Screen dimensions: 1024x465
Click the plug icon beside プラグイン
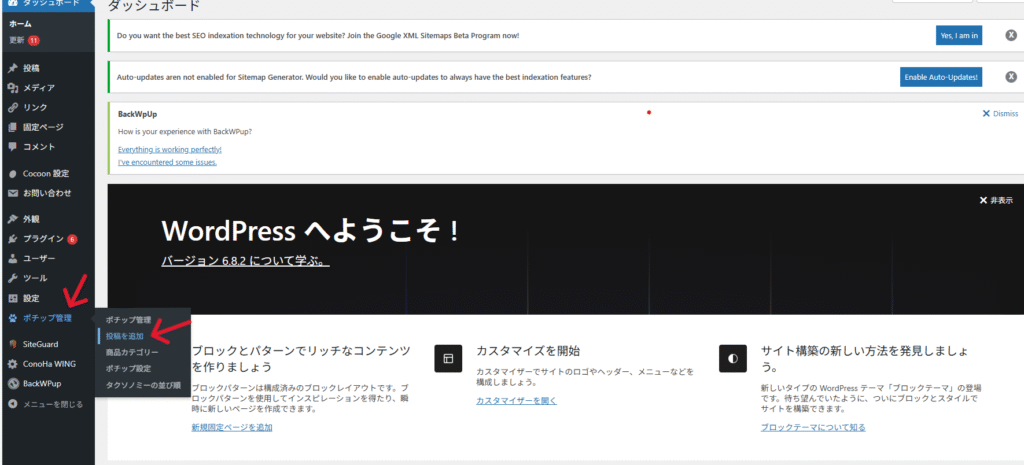[x=12, y=239]
